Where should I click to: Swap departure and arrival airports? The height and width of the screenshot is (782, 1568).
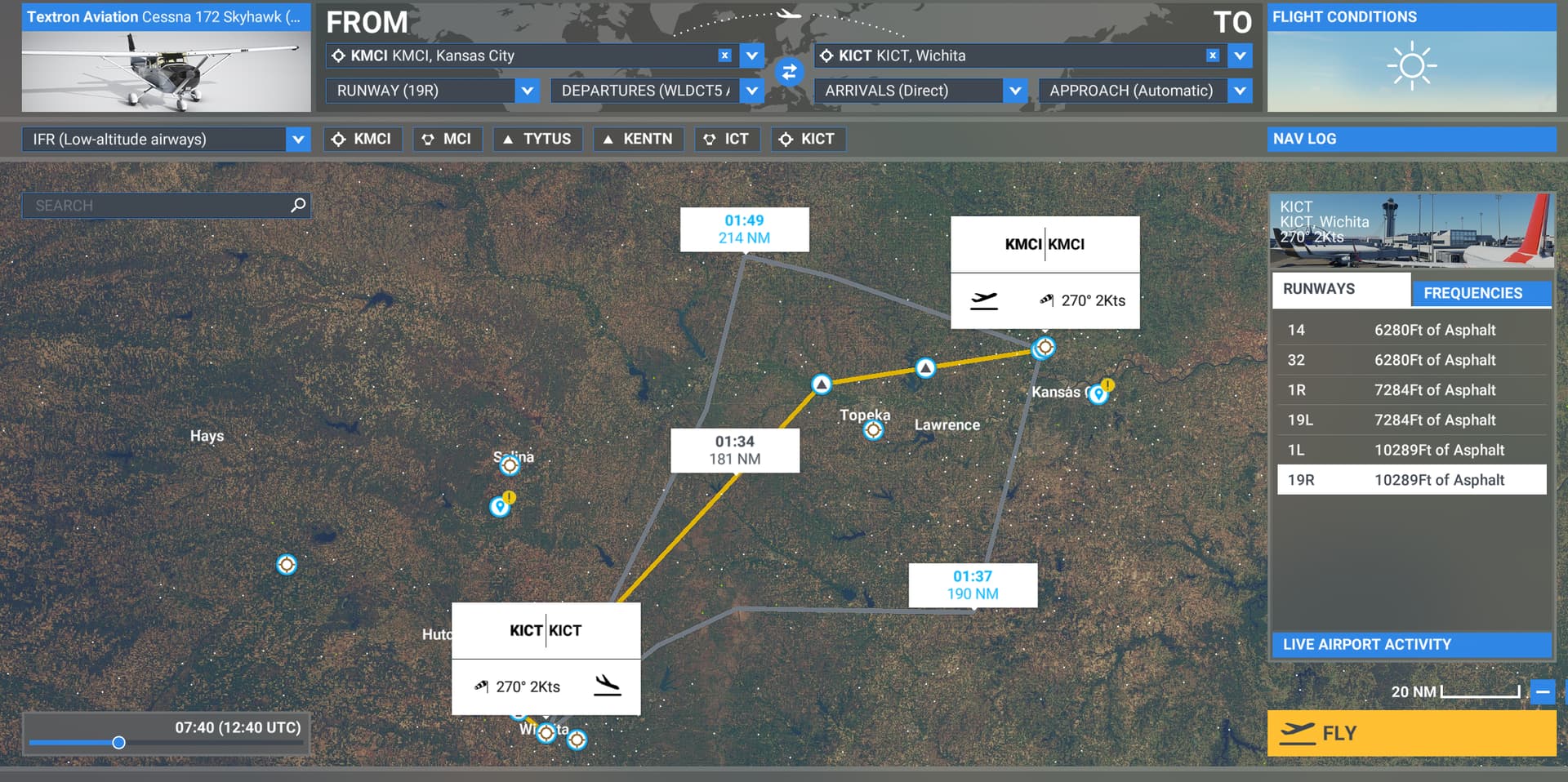click(789, 73)
